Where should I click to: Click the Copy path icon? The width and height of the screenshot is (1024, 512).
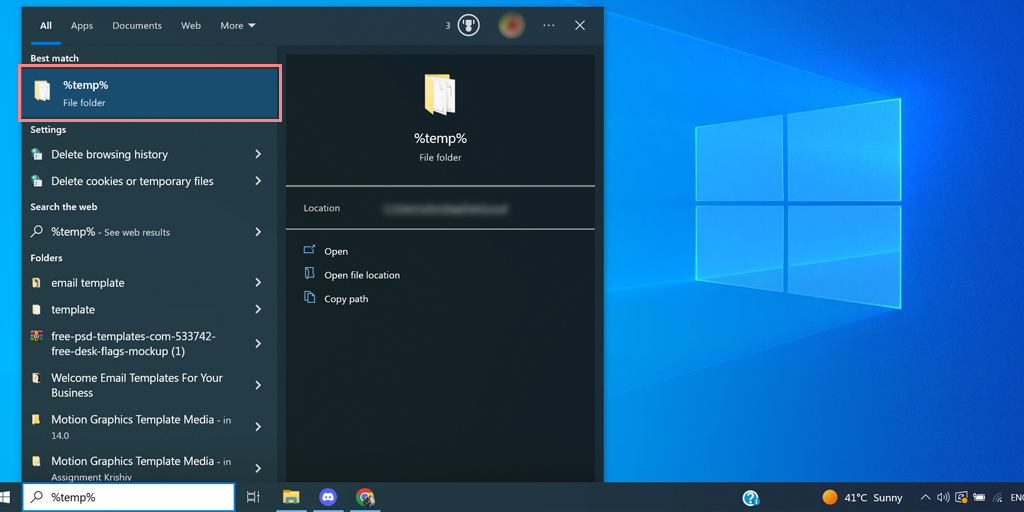(x=310, y=298)
